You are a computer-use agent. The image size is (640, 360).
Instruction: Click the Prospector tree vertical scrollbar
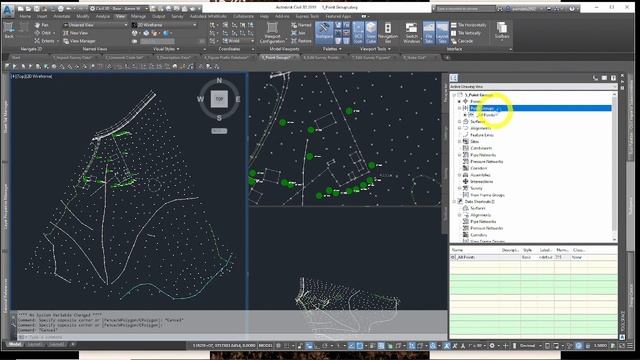[614, 167]
